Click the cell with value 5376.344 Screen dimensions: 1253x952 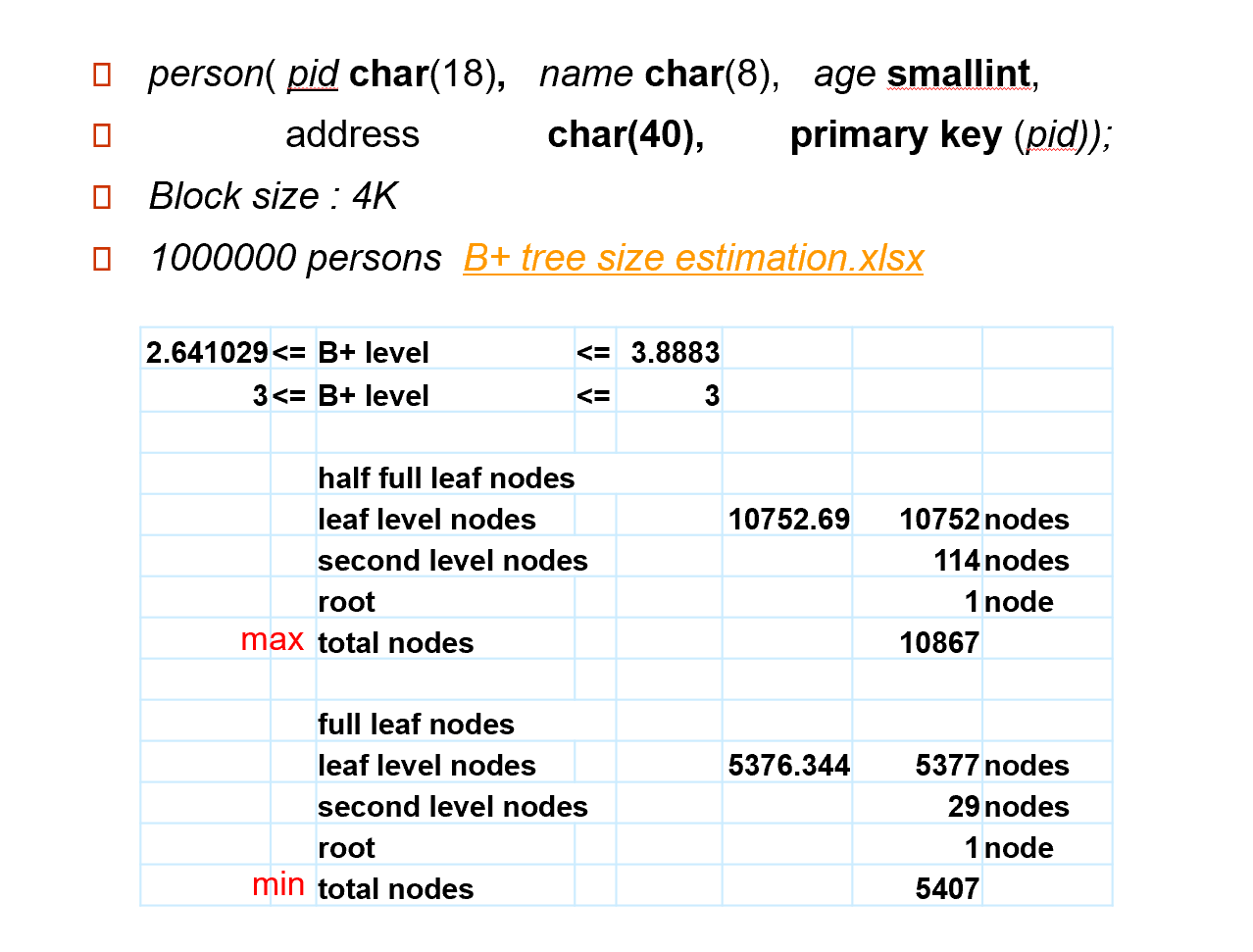(x=788, y=765)
